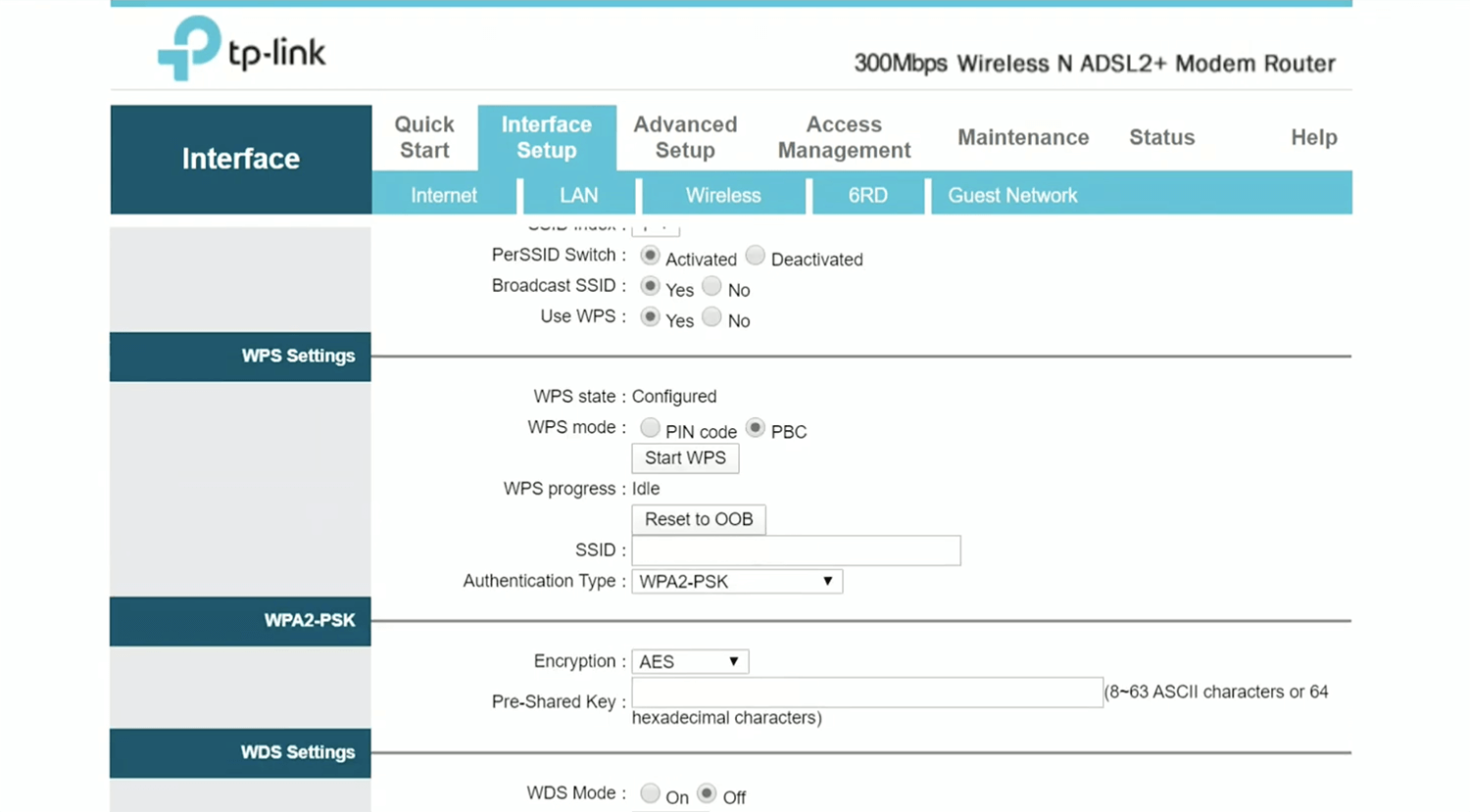Click into the Pre-Shared Key field
1470x812 pixels.
coord(866,693)
